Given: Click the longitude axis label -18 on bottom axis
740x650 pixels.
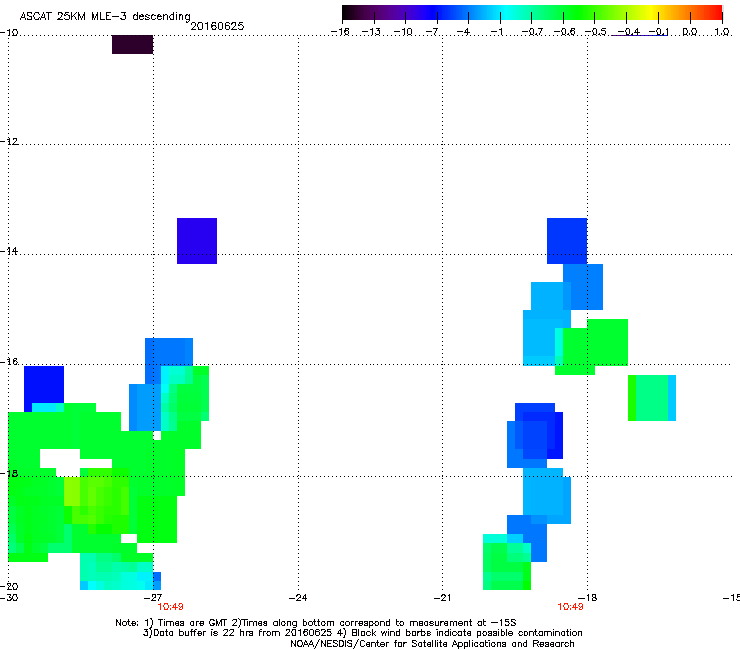Looking at the screenshot, I should click(x=588, y=598).
